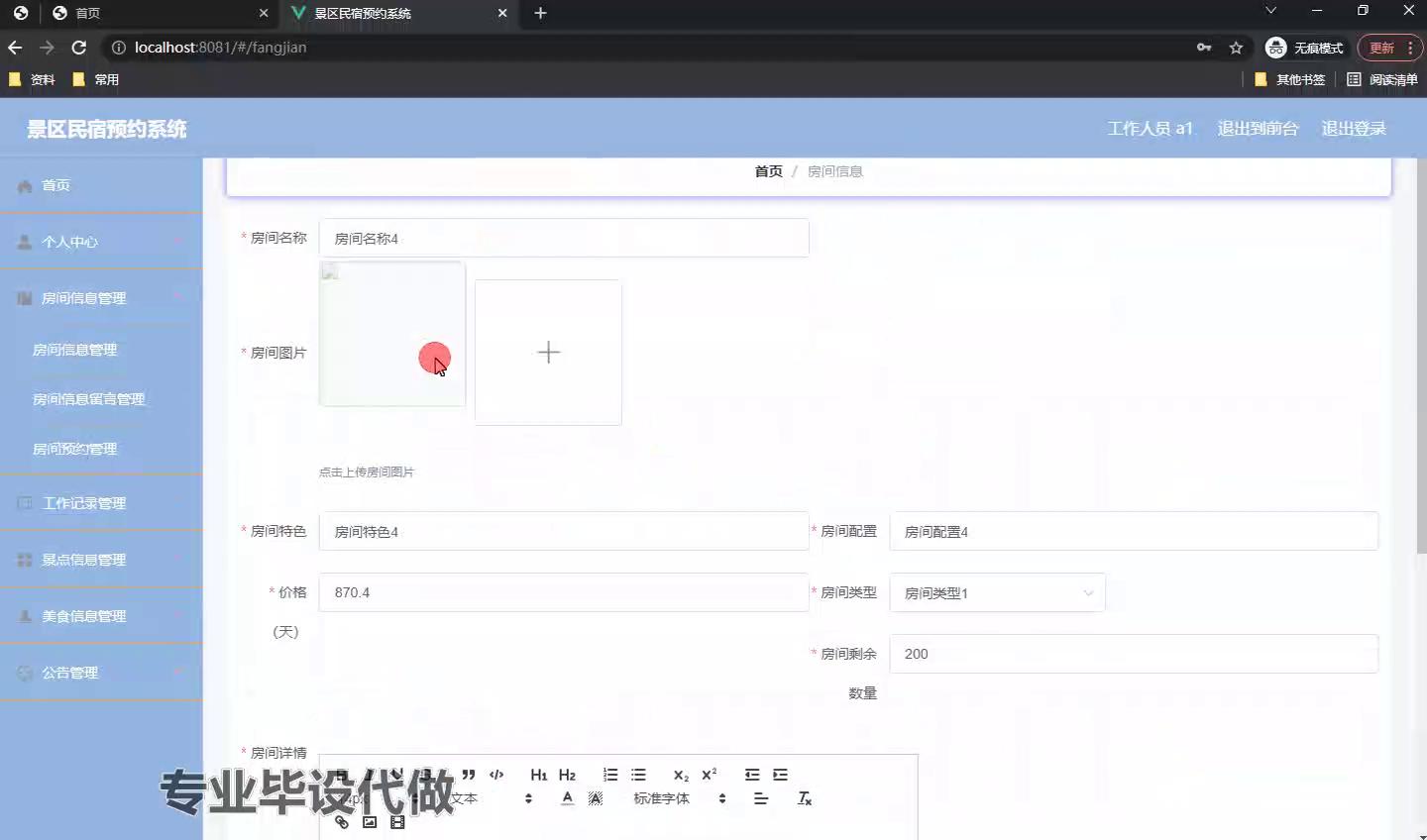Open the 房间类型 dropdown

(x=997, y=593)
